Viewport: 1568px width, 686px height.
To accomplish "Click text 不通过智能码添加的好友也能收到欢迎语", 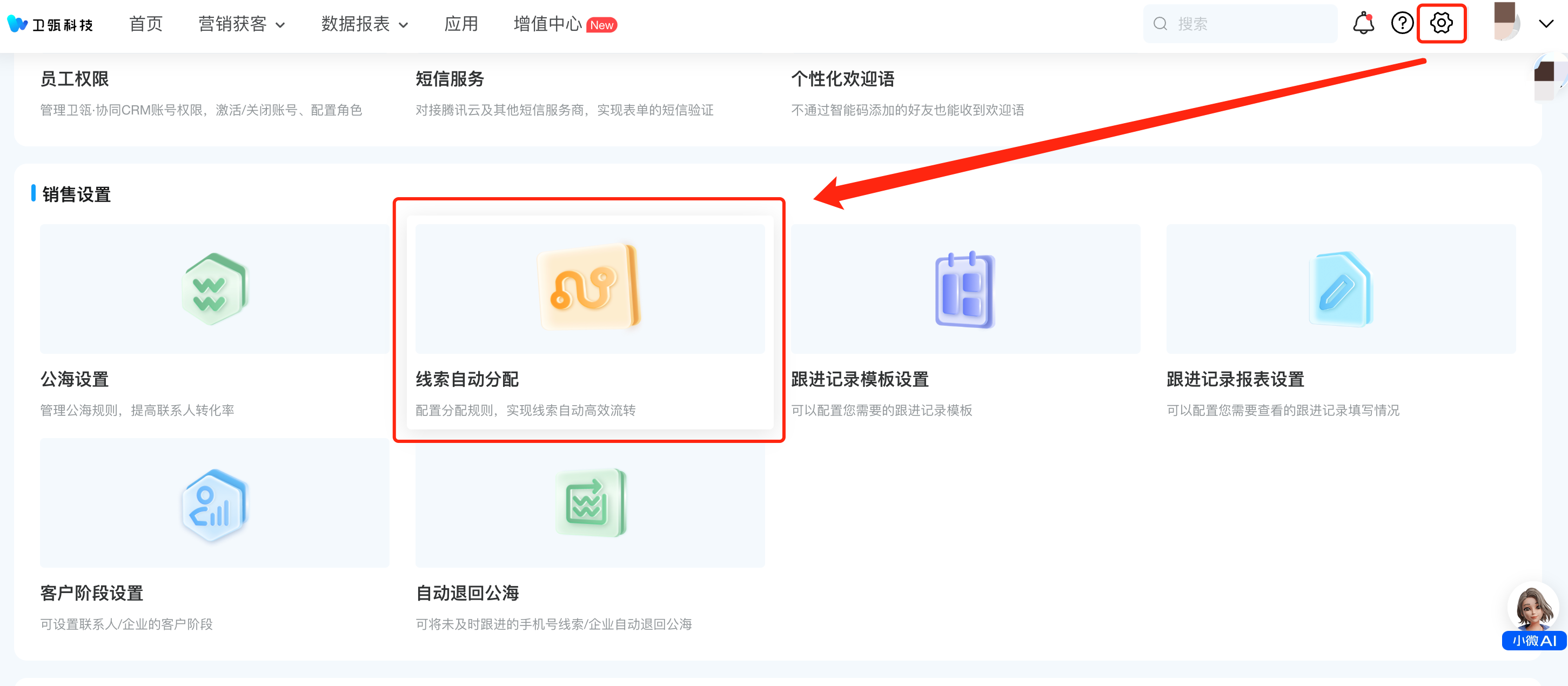I will [907, 110].
